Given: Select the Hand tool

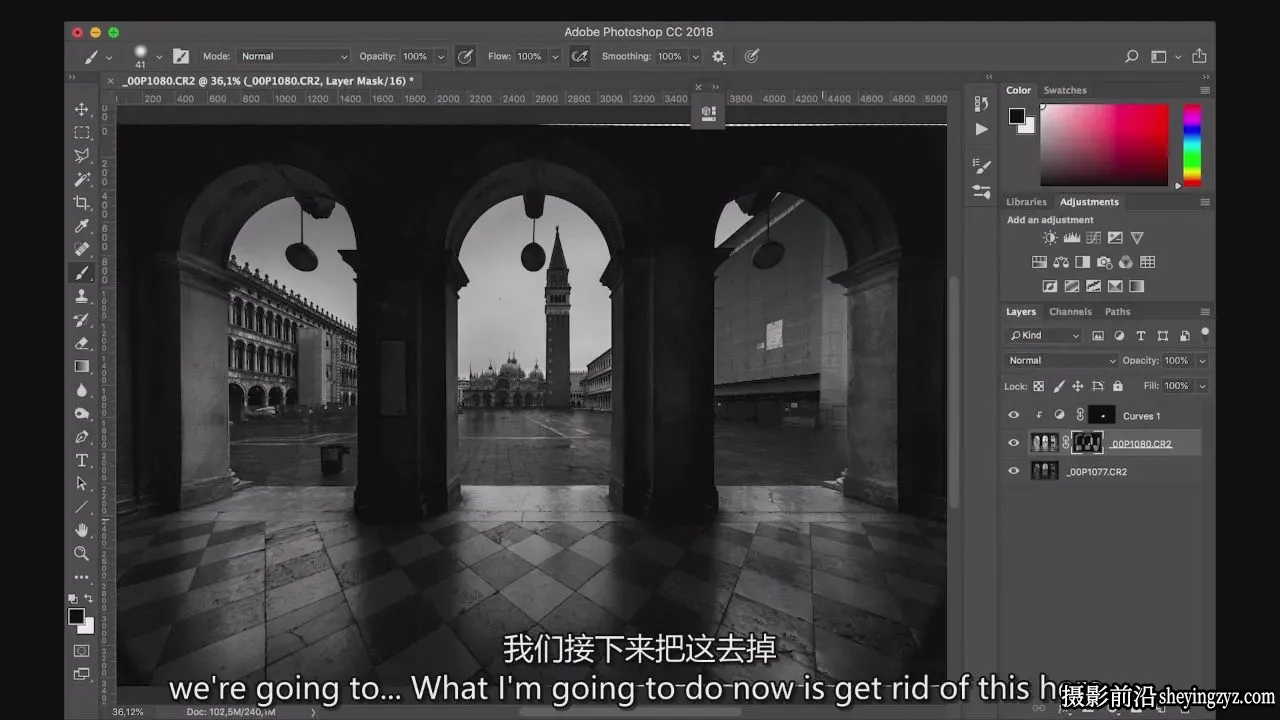Looking at the screenshot, I should (82, 530).
